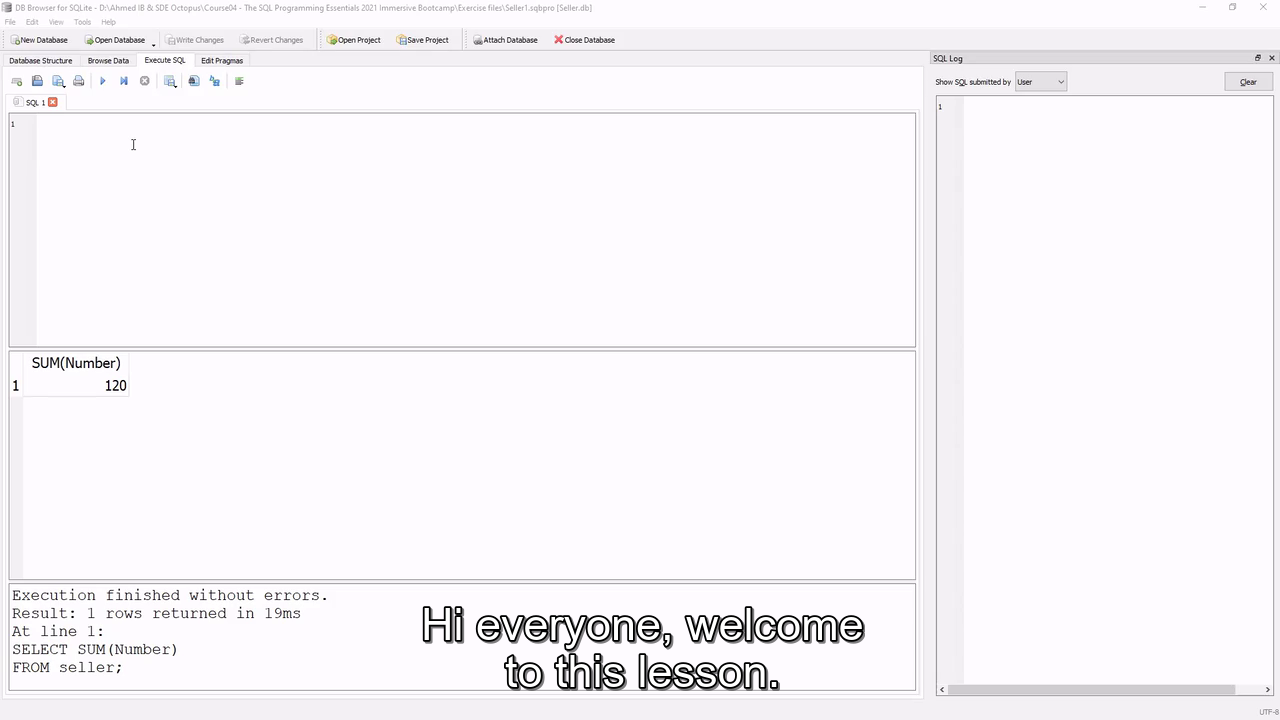Click the Open SQL file icon
Image resolution: width=1280 pixels, height=720 pixels.
[37, 81]
